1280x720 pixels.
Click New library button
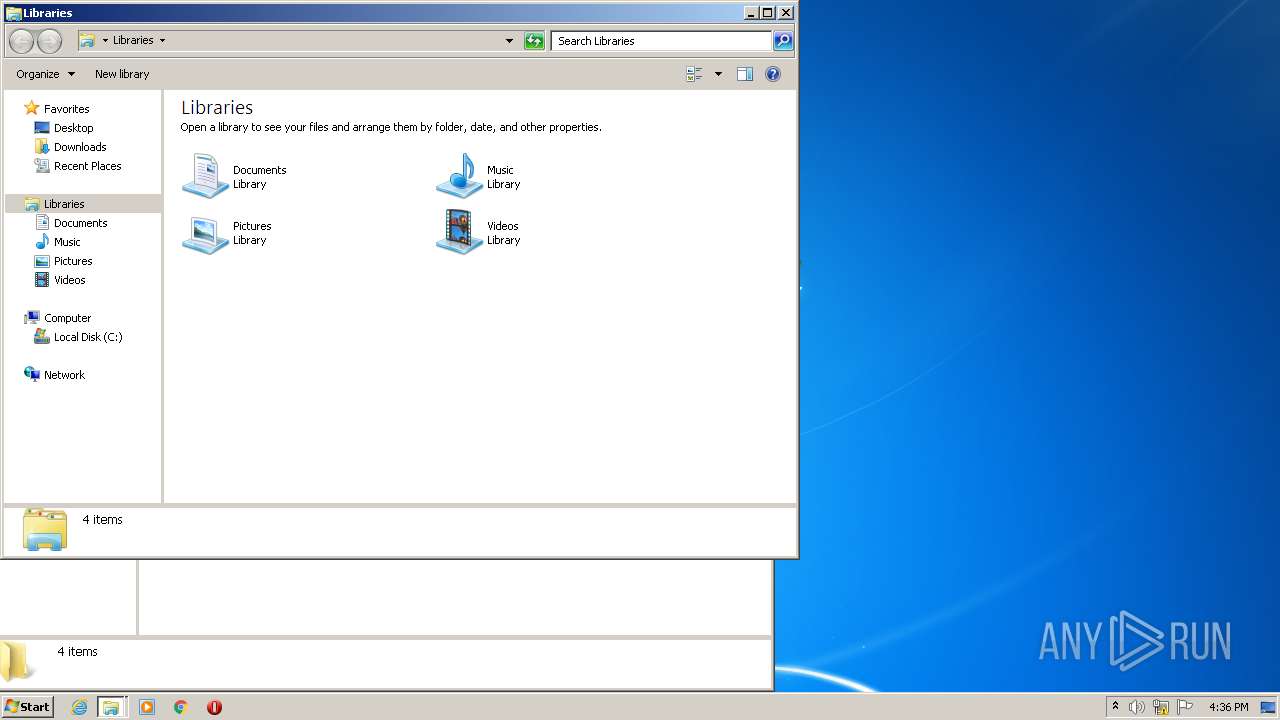click(122, 74)
